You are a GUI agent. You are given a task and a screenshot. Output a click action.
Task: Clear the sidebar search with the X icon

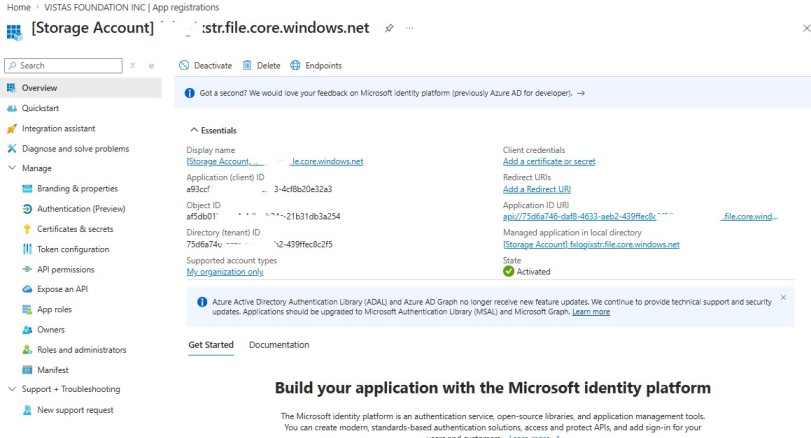133,66
